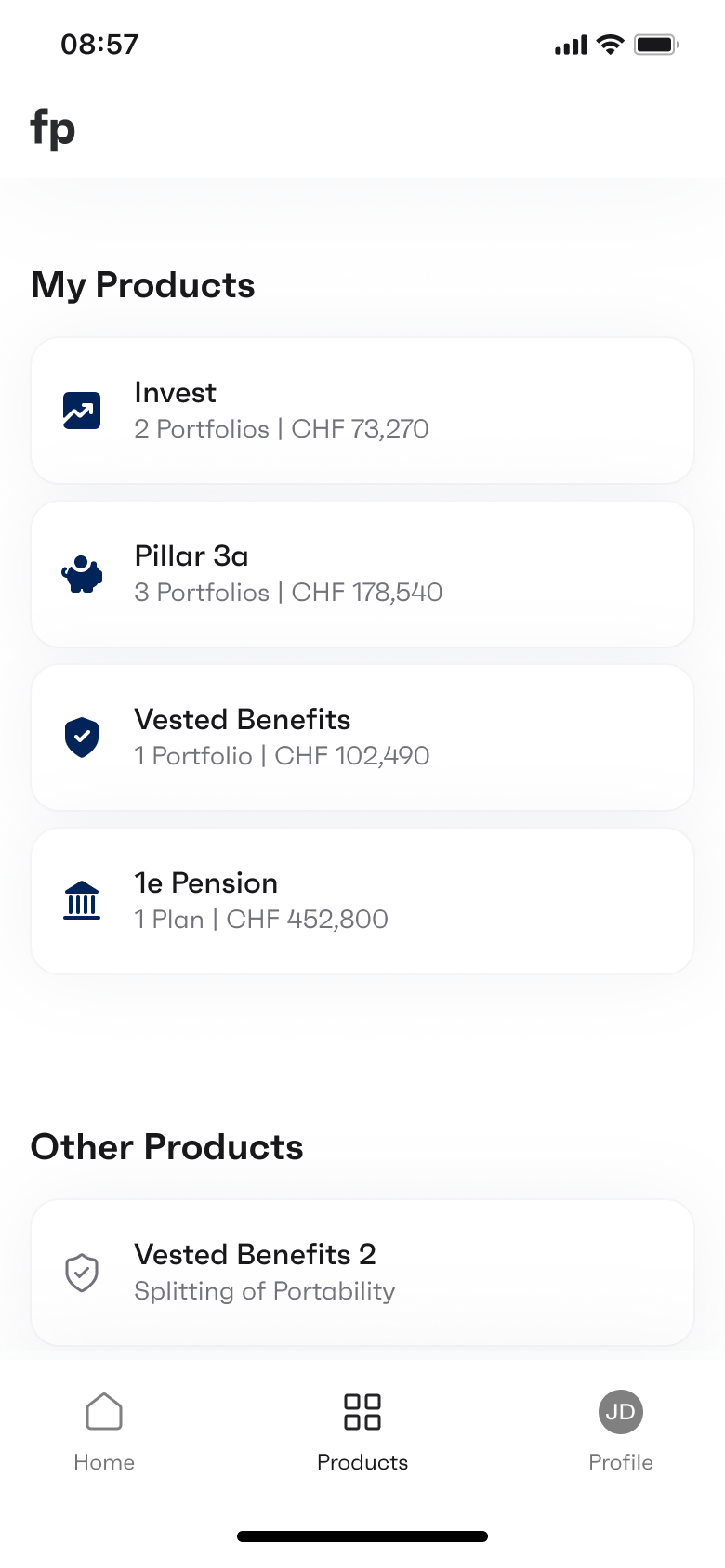Tap the outlined shield icon for Vested Benefits 2
Image resolution: width=725 pixels, height=1568 pixels.
82,1273
